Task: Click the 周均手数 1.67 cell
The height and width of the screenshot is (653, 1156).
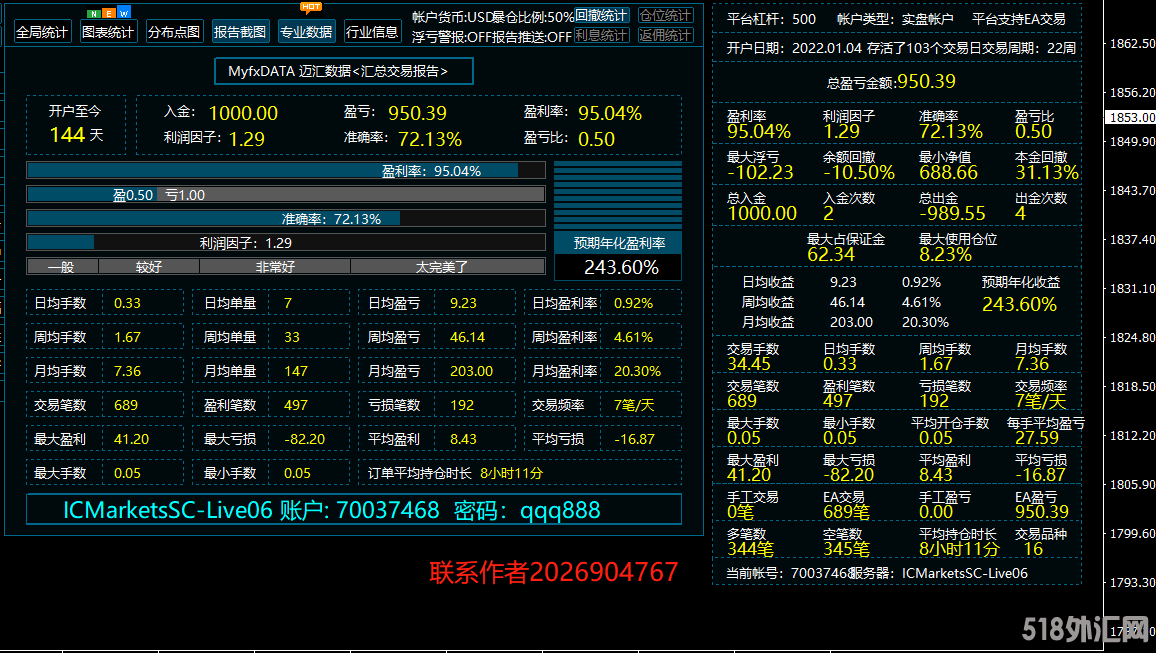Action: (105, 337)
